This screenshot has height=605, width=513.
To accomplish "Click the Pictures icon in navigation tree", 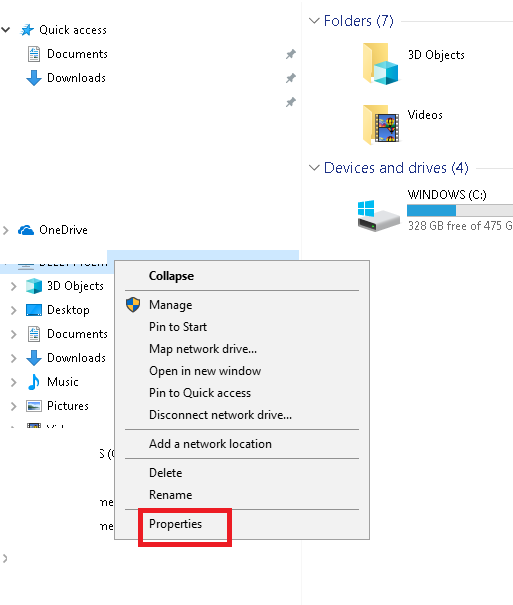I will pos(34,406).
